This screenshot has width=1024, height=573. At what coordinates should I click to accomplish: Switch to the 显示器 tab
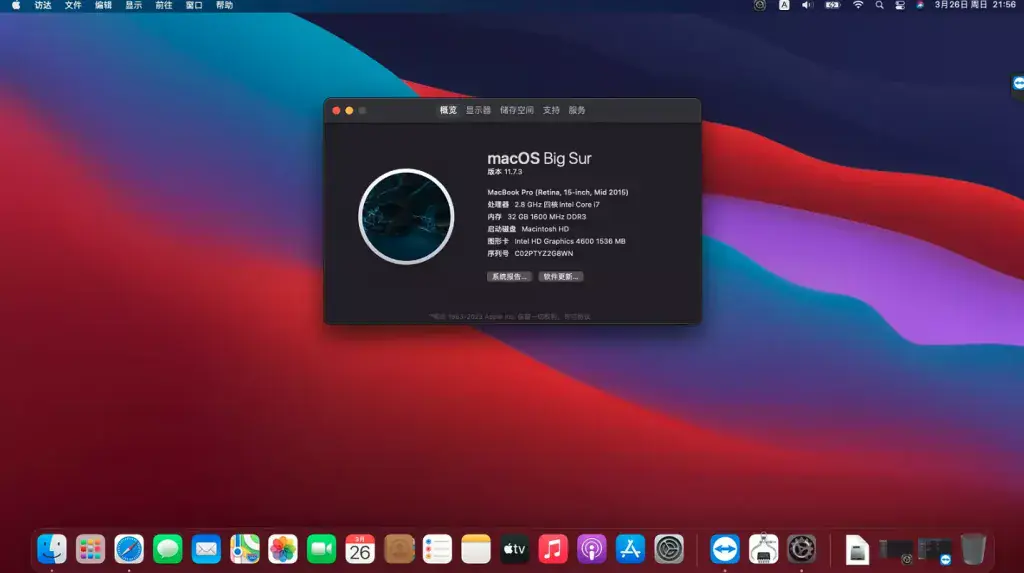click(x=478, y=110)
